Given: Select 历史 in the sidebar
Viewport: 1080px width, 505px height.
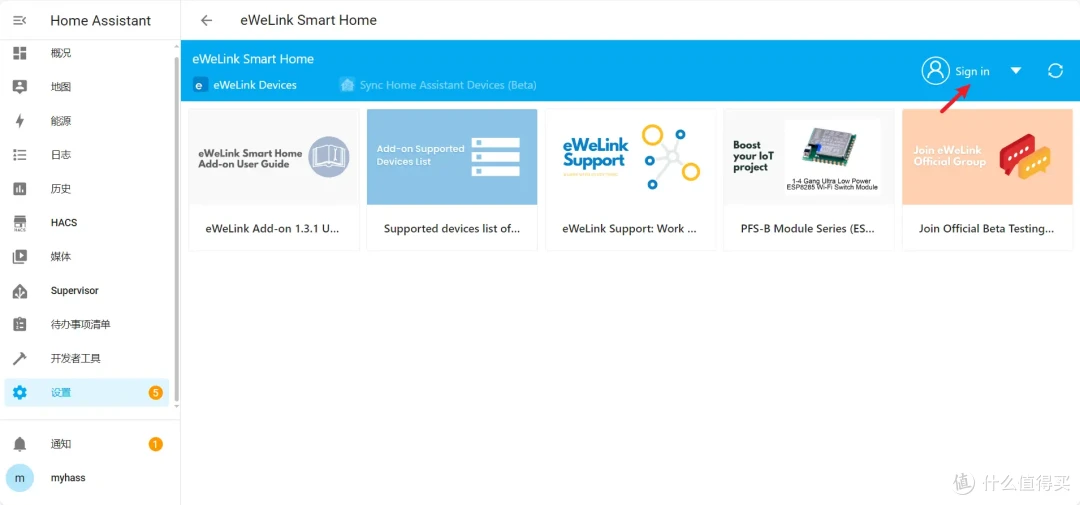Looking at the screenshot, I should click(x=61, y=189).
